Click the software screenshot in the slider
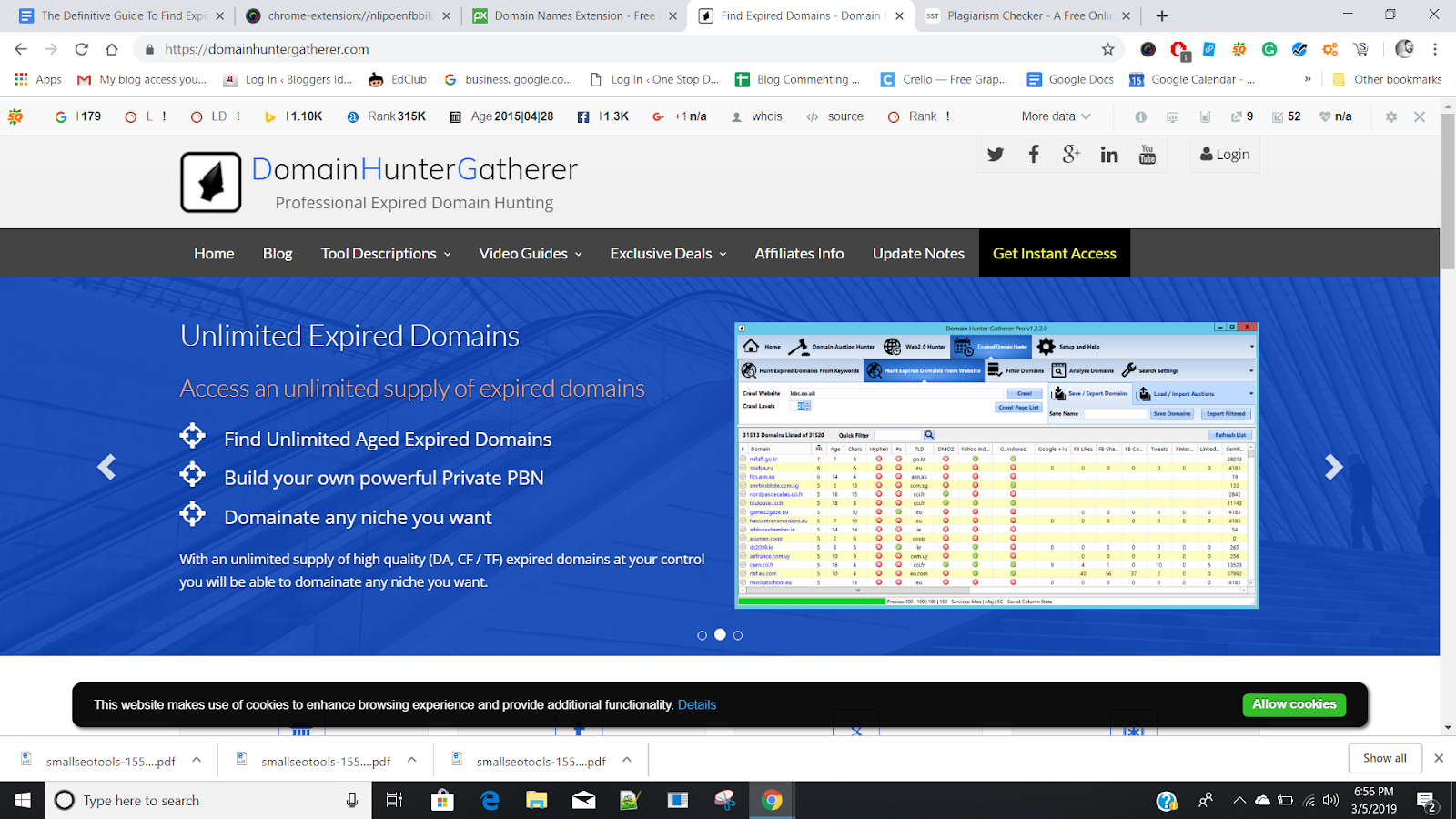Viewport: 1456px width, 819px height. (996, 465)
